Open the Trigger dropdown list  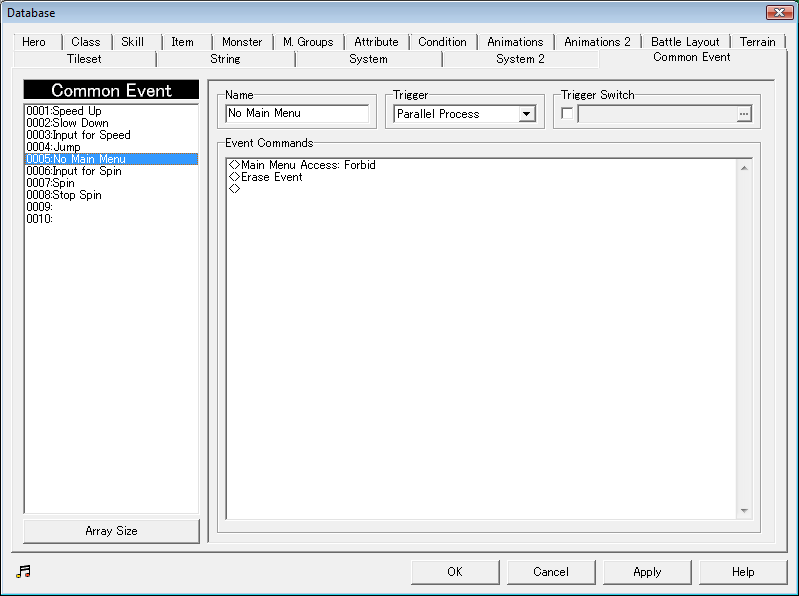click(x=527, y=114)
